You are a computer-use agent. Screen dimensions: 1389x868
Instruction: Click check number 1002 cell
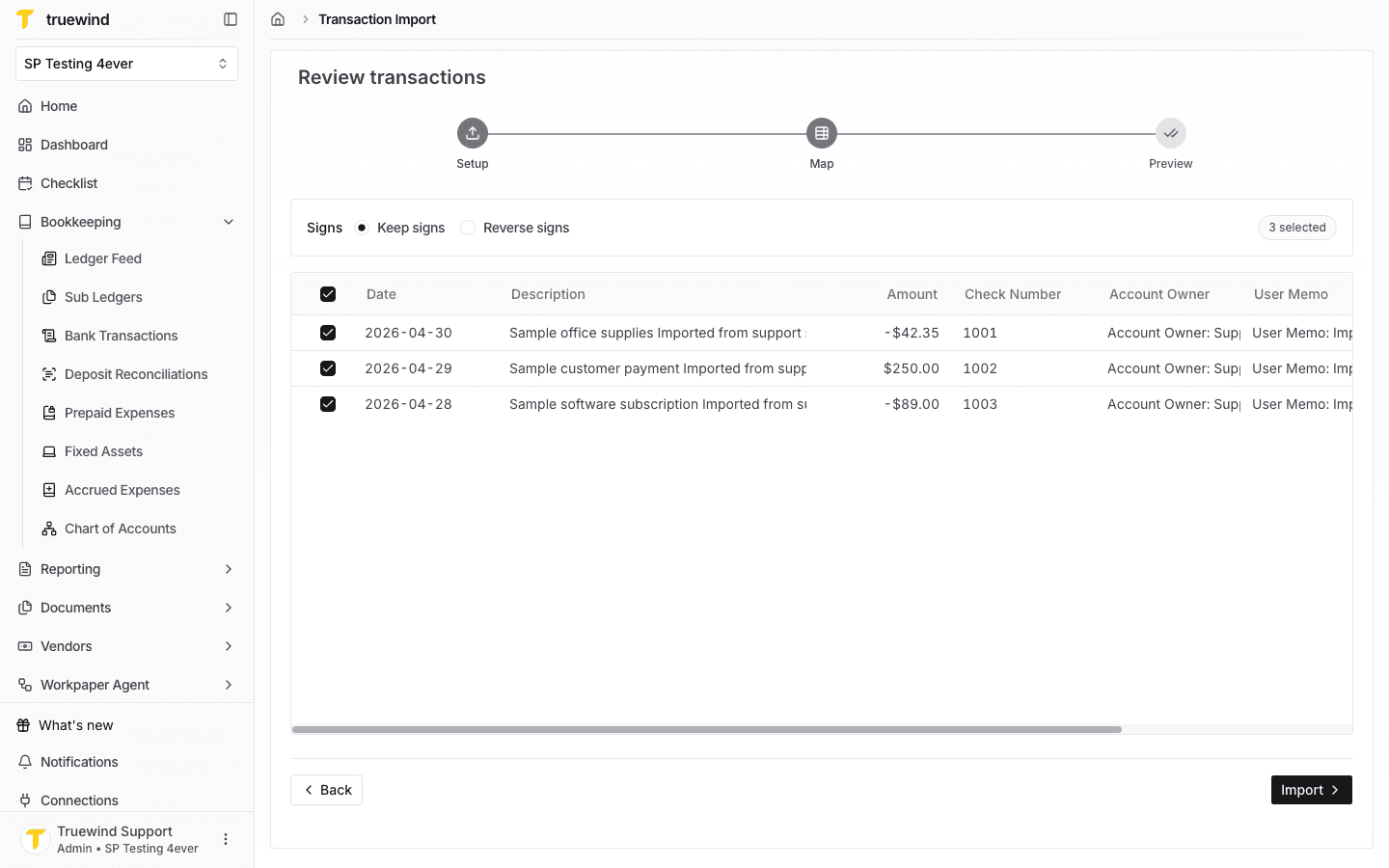(x=980, y=368)
